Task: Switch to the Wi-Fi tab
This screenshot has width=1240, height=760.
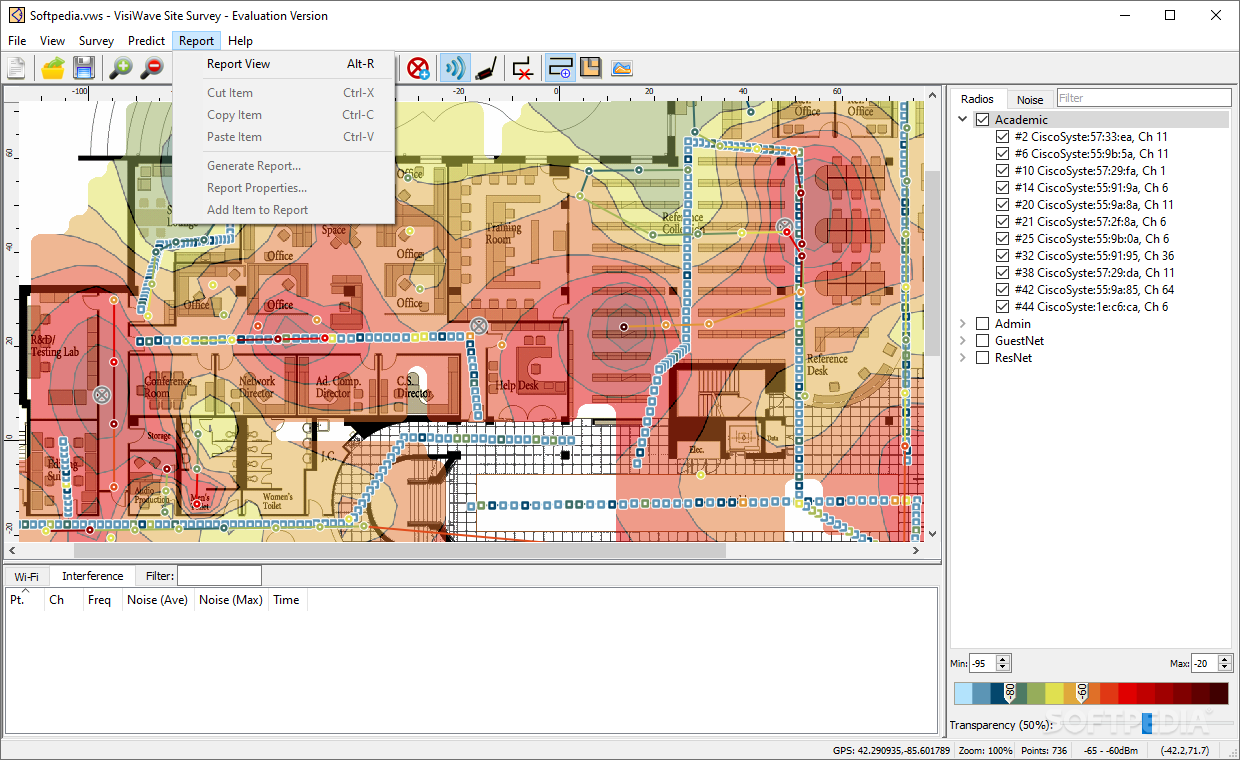Action: (27, 576)
